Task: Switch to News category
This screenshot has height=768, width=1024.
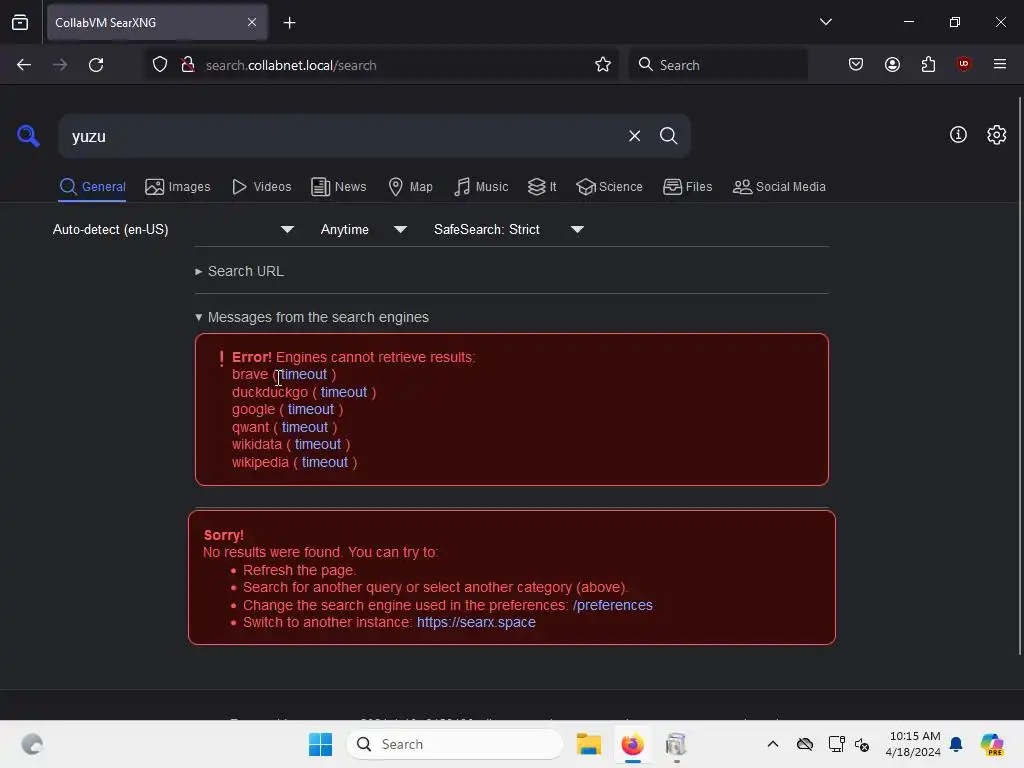Action: click(x=338, y=187)
